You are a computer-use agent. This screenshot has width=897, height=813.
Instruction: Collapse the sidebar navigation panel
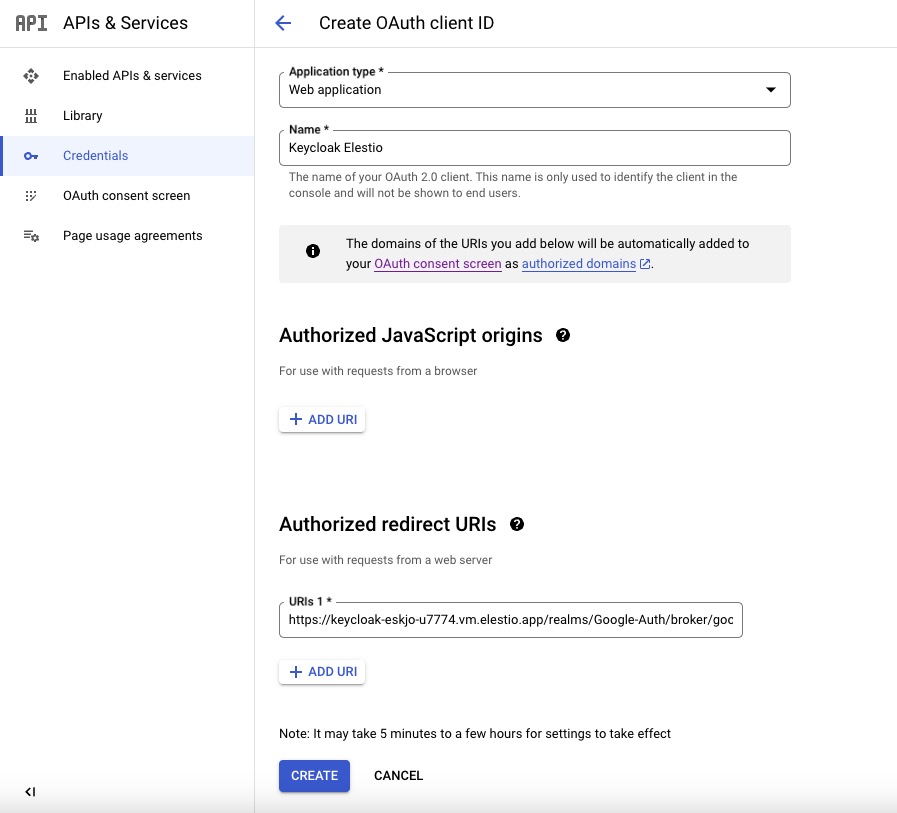click(30, 792)
